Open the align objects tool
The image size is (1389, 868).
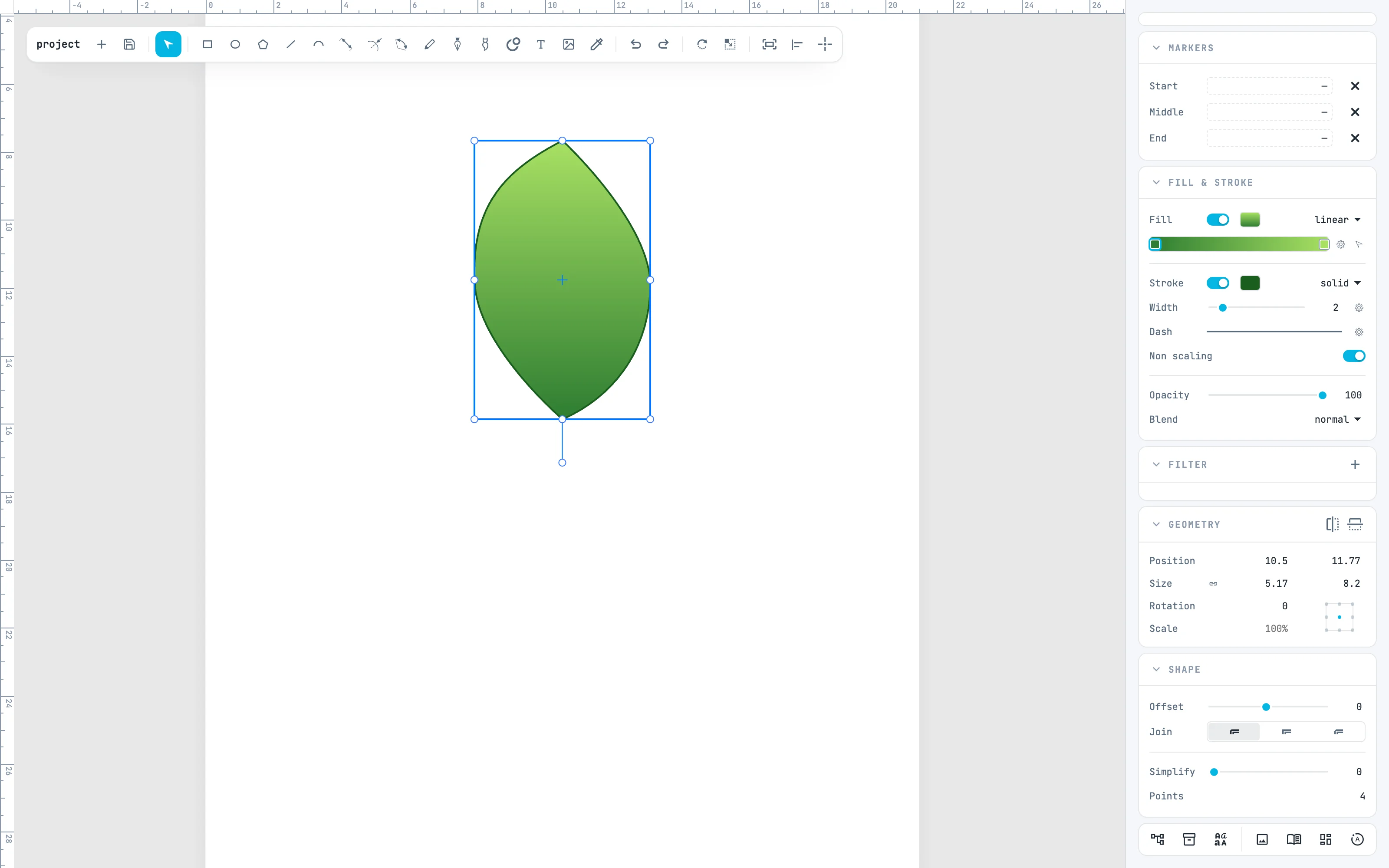coord(797,44)
